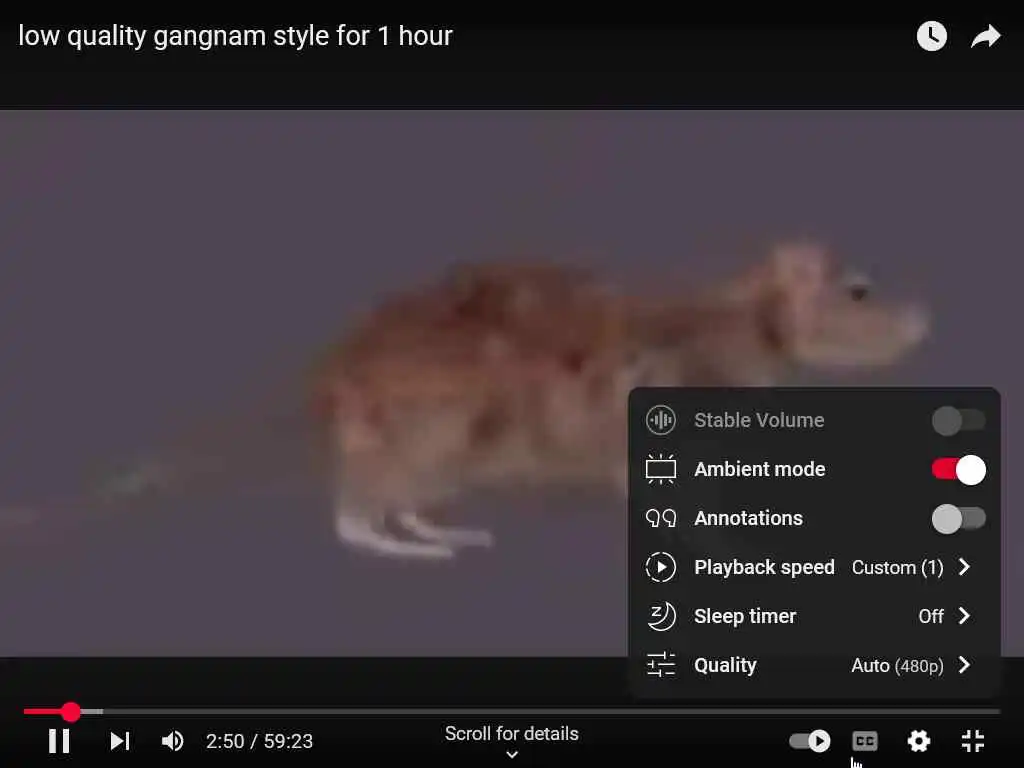Image resolution: width=1024 pixels, height=768 pixels.
Task: Click the Playback speed circular play icon
Action: click(660, 567)
